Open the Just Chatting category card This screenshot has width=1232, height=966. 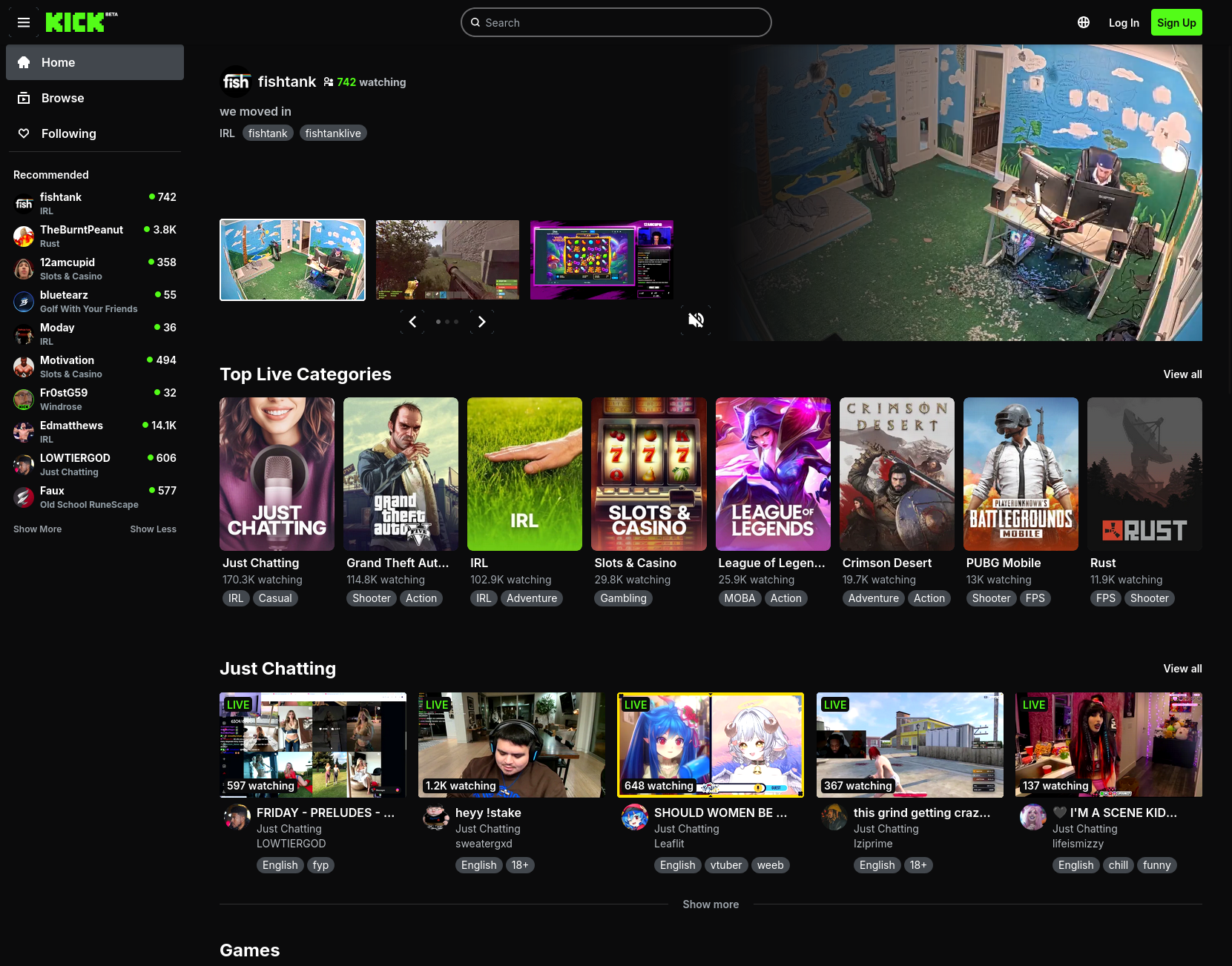(277, 474)
